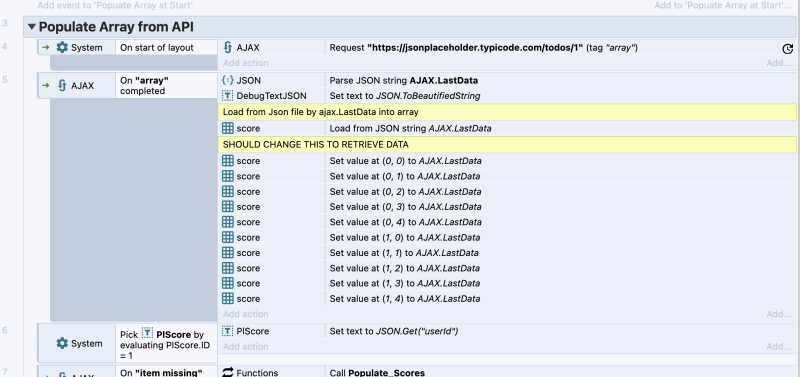This screenshot has width=800, height=377.
Task: Select the SHOULD CHANGE THIS TO RETRIEVE DATA comment
Action: pos(507,144)
